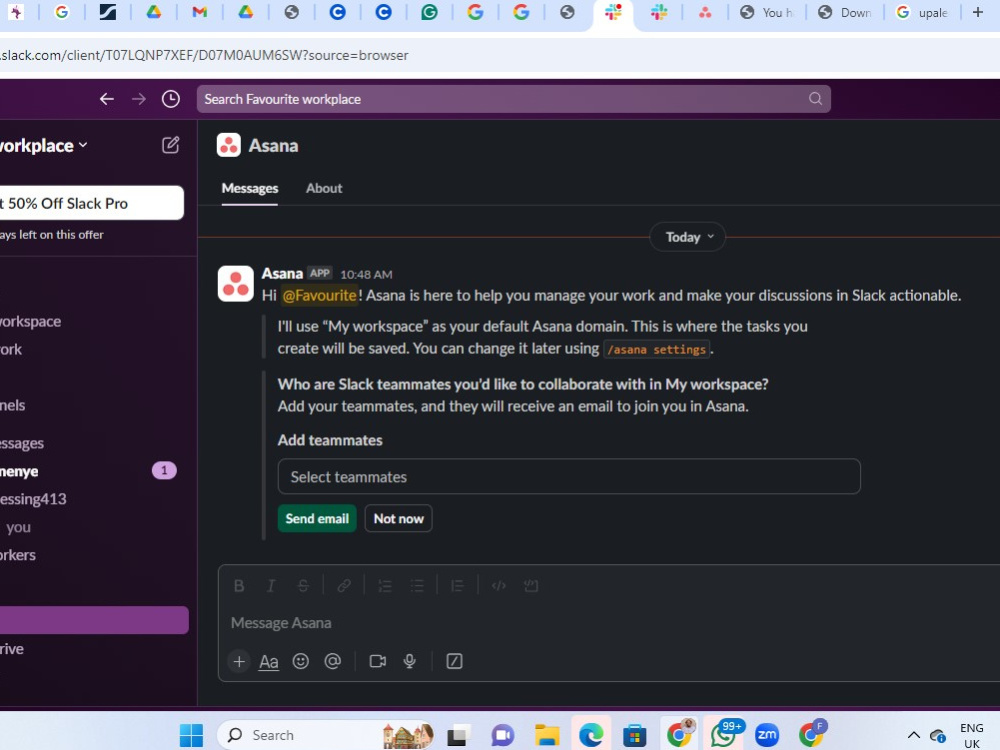Switch to the second Slack browser tab
This screenshot has width=1000, height=750.
(x=659, y=12)
